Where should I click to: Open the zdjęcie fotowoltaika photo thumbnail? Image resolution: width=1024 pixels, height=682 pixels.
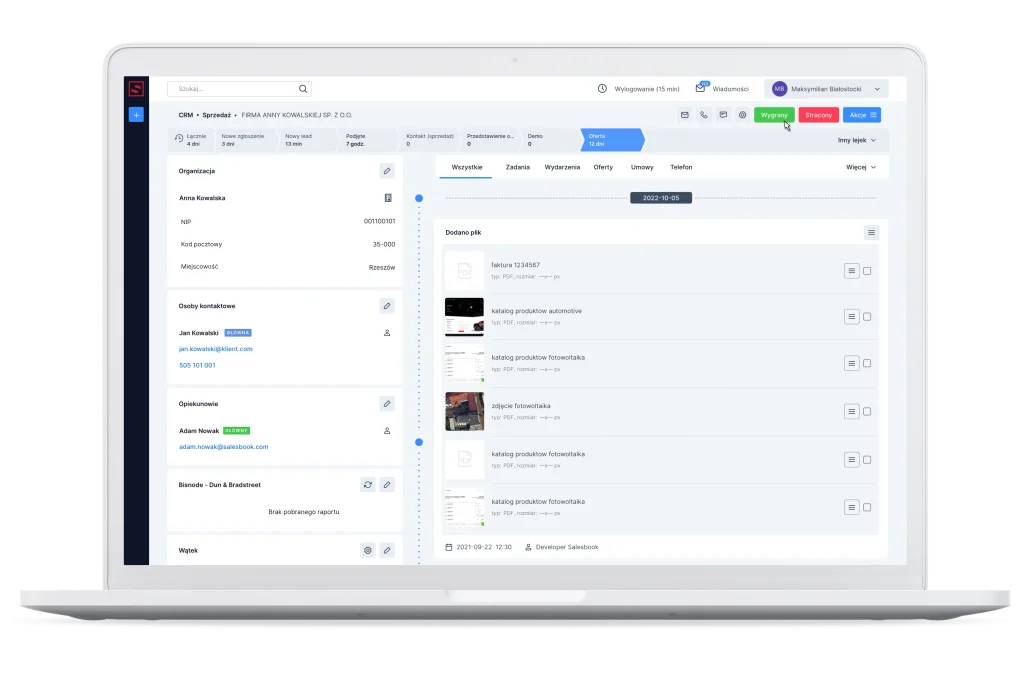click(x=464, y=412)
